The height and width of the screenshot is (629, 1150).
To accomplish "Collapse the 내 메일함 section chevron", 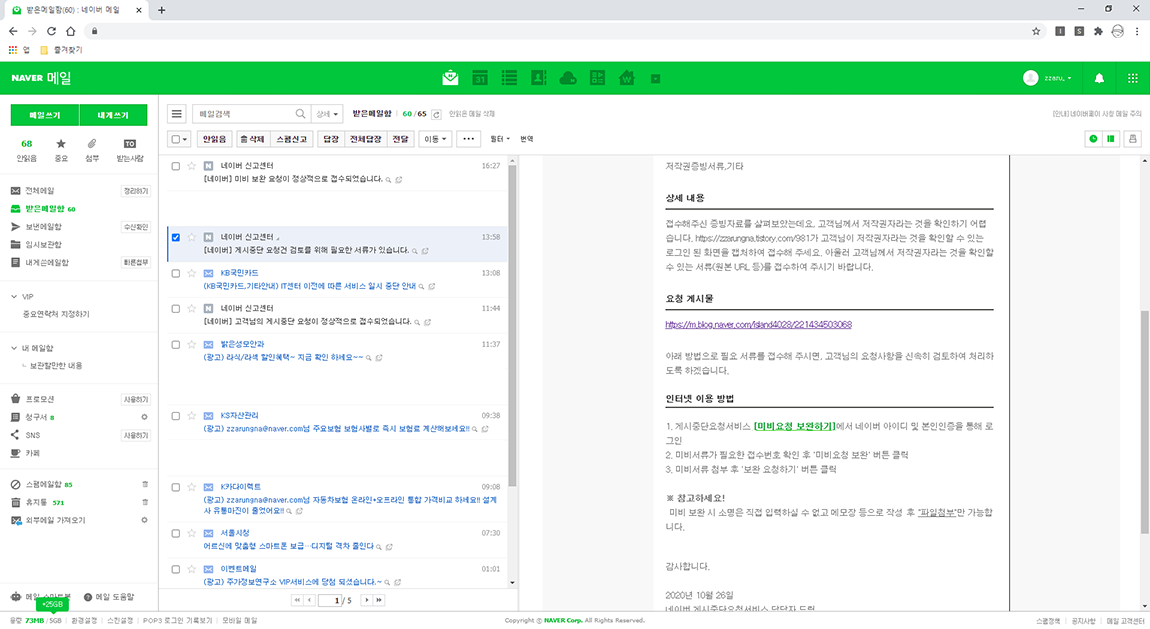I will 14,348.
